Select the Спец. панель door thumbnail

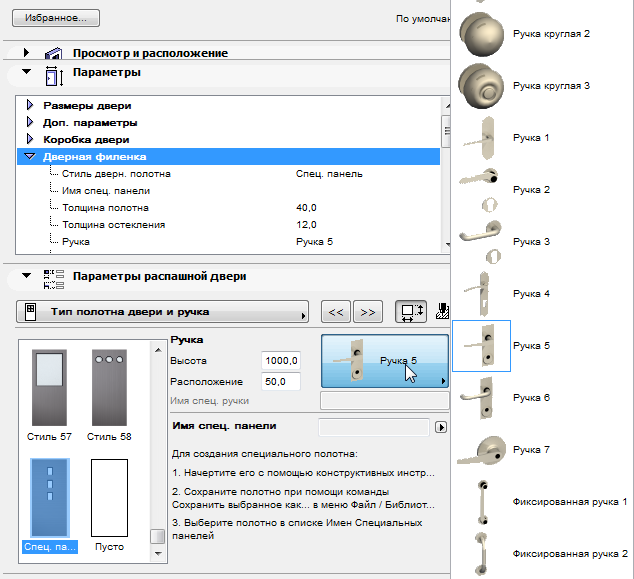tap(50, 498)
